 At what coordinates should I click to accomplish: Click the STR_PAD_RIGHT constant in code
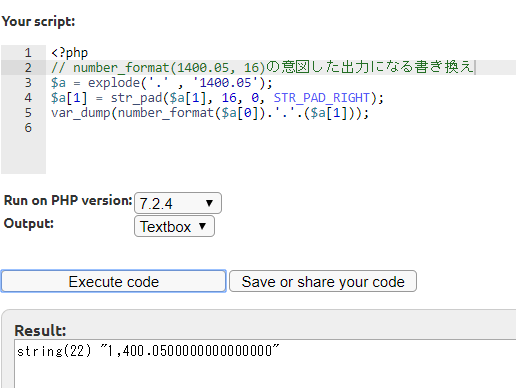322,98
